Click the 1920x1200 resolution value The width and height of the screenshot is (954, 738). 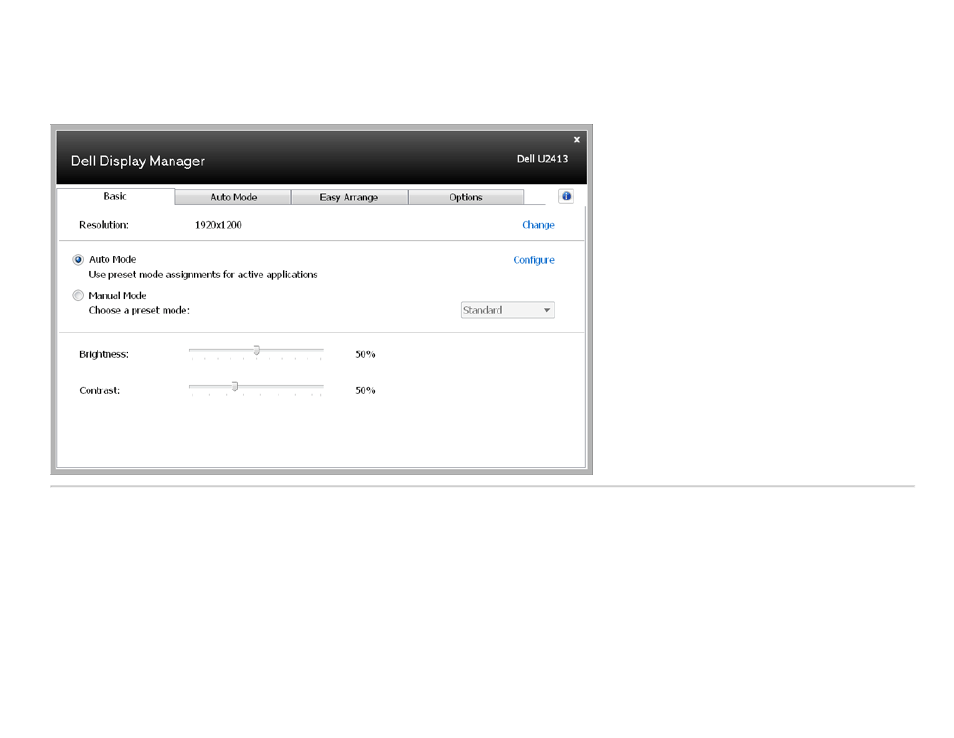point(218,225)
